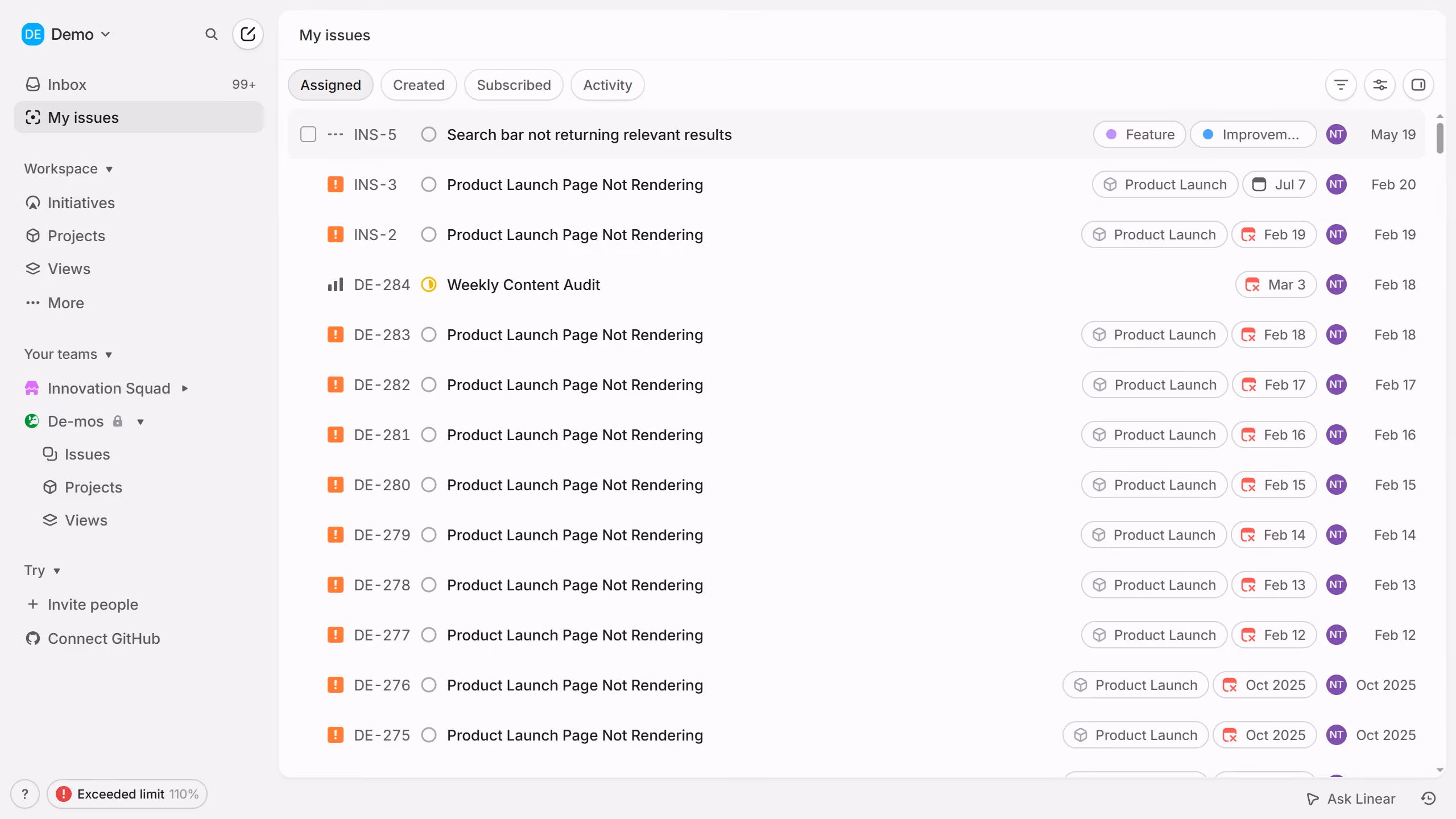Change status circle of INS-3
The width and height of the screenshot is (1456, 819).
[x=429, y=184]
